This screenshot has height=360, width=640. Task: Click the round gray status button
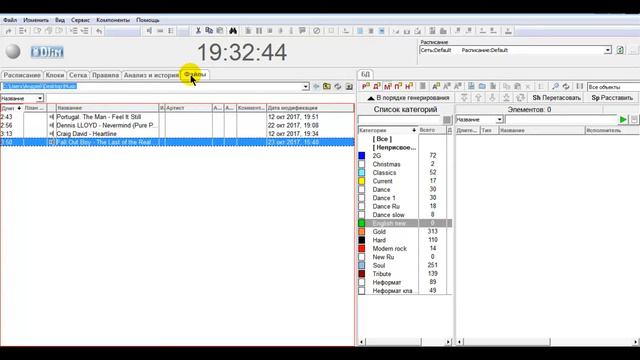pyautogui.click(x=13, y=51)
